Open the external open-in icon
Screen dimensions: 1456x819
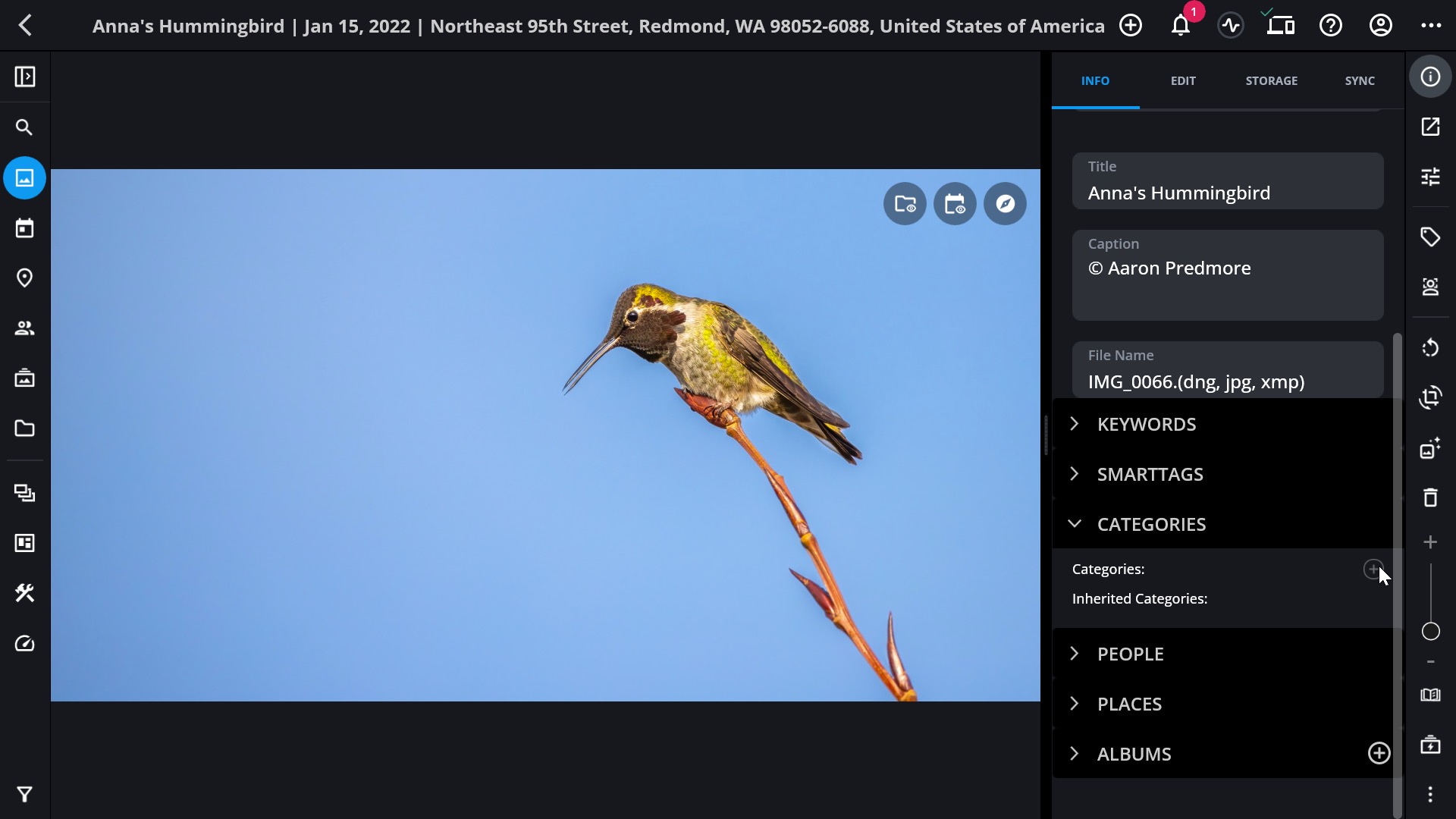coord(1430,127)
